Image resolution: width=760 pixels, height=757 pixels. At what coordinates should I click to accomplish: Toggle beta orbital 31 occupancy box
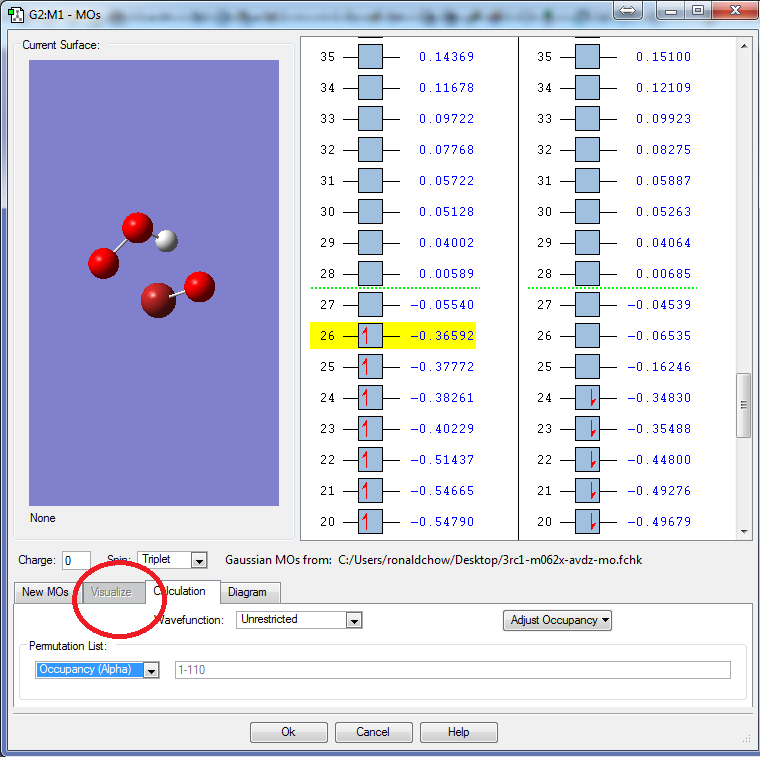point(587,180)
